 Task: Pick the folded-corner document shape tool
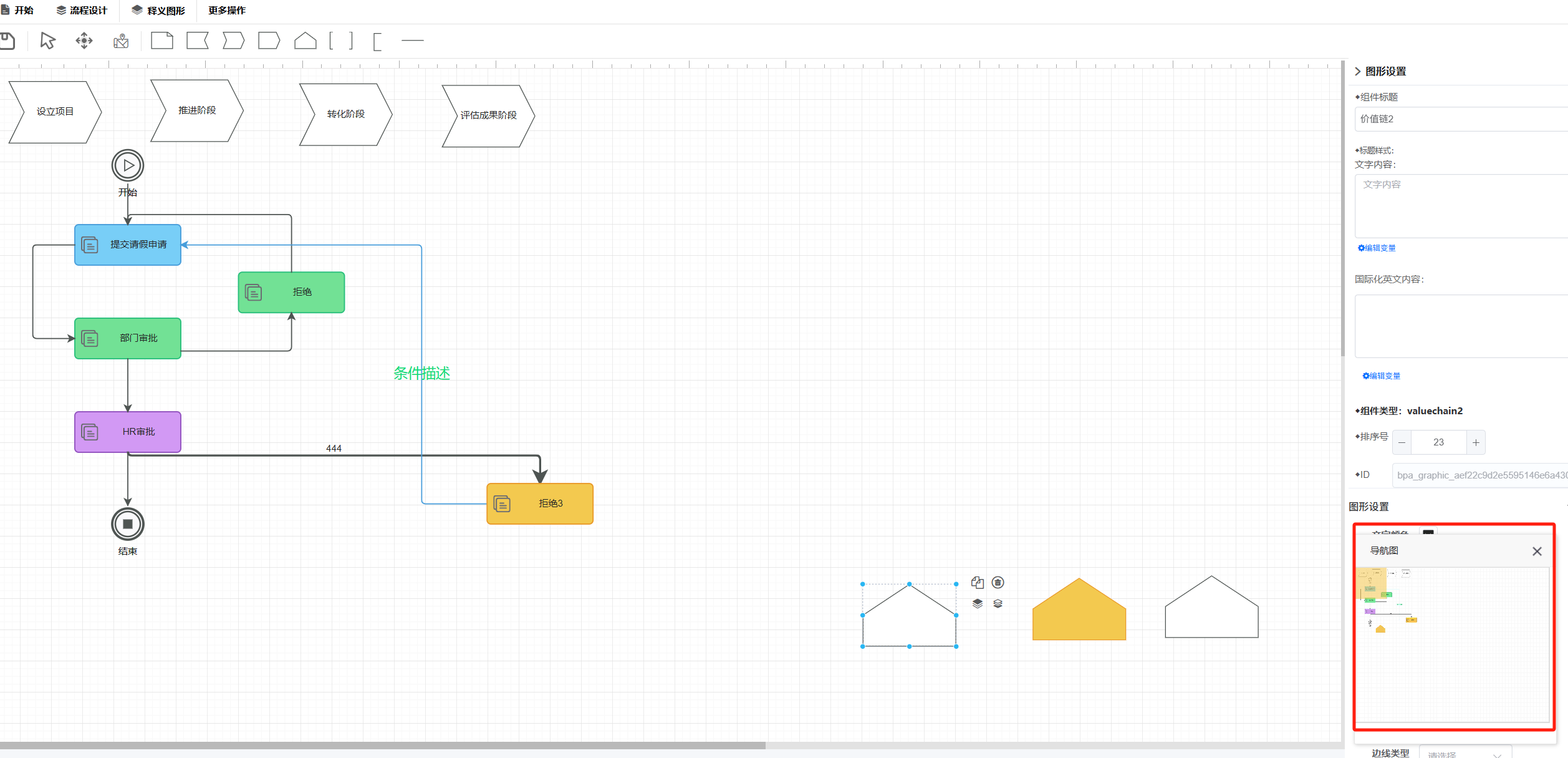162,41
